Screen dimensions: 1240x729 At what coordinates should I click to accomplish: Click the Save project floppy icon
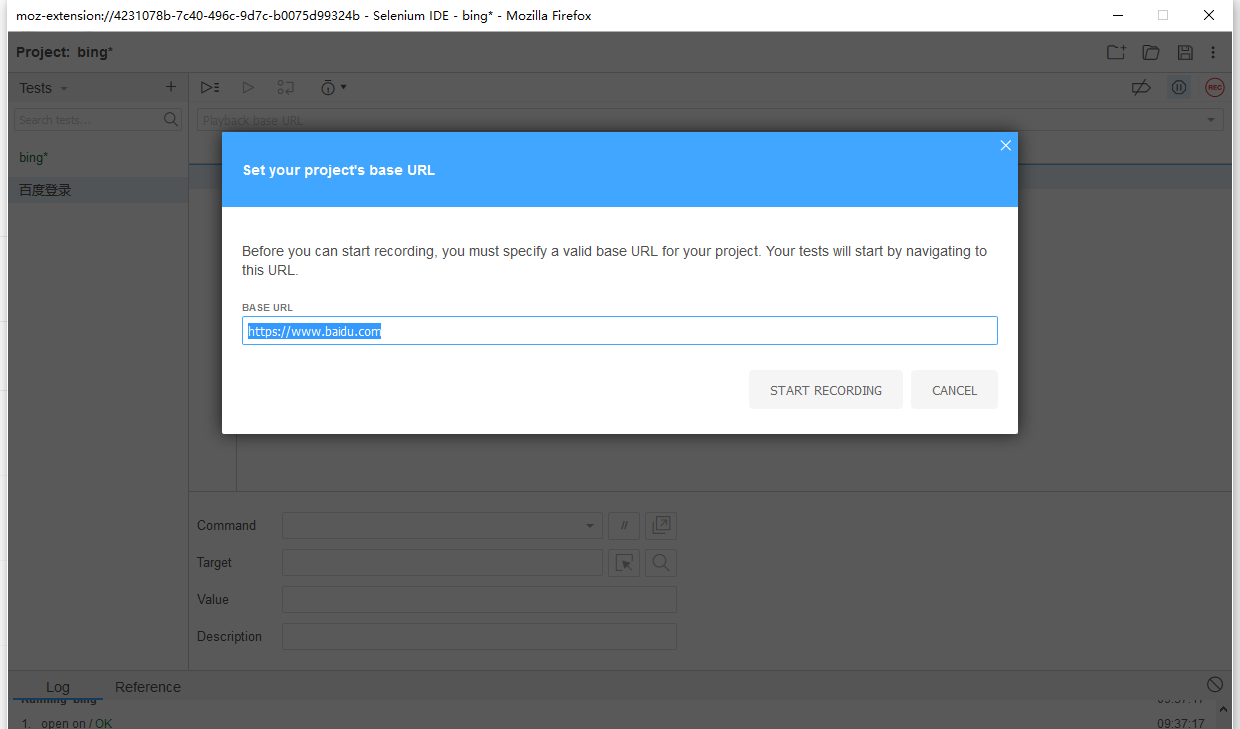point(1185,52)
